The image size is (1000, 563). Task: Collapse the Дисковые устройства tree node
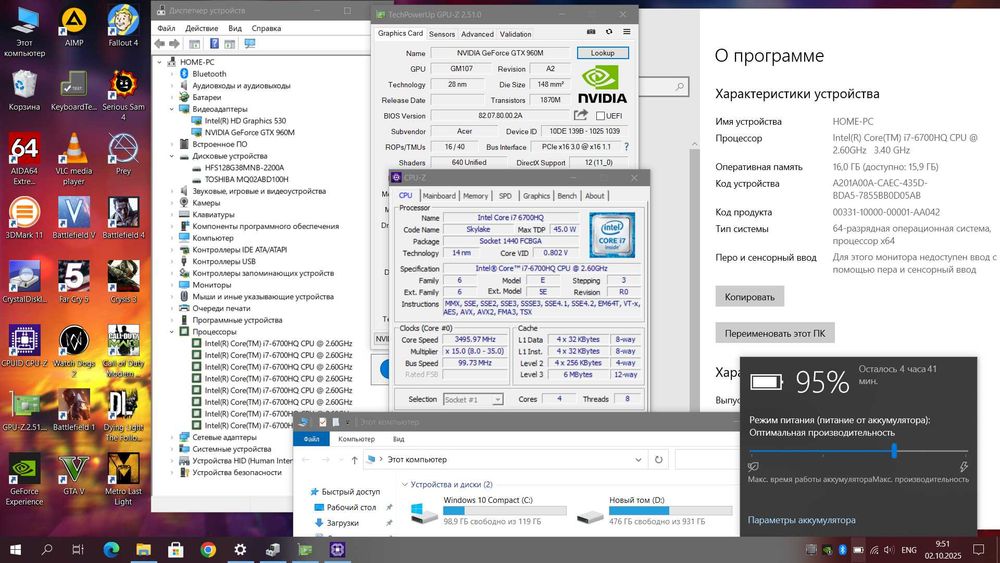click(172, 156)
